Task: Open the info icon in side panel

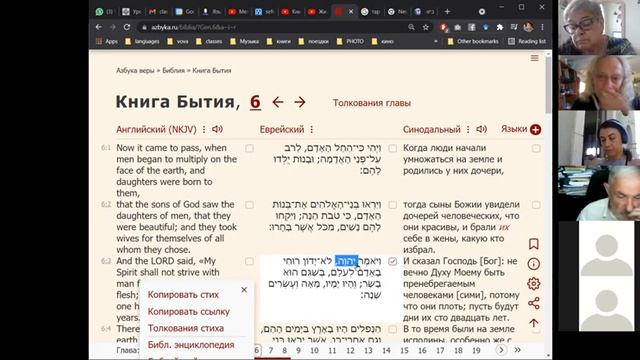Action: click(533, 264)
